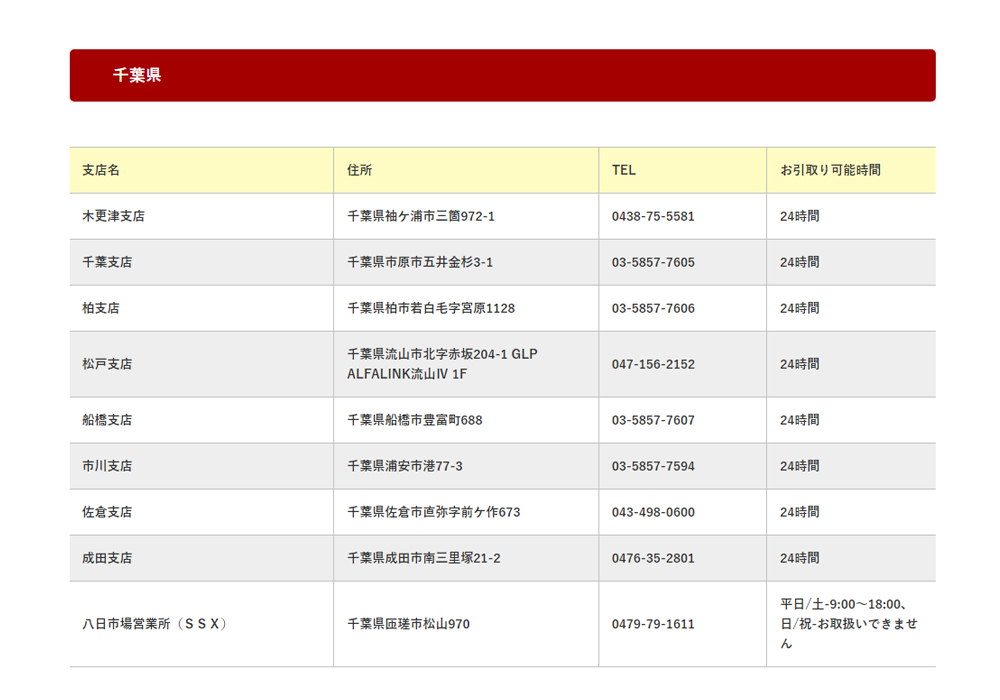Click 24時間 in the 市川支店 row
Screen dimensions: 1000x700
click(800, 466)
